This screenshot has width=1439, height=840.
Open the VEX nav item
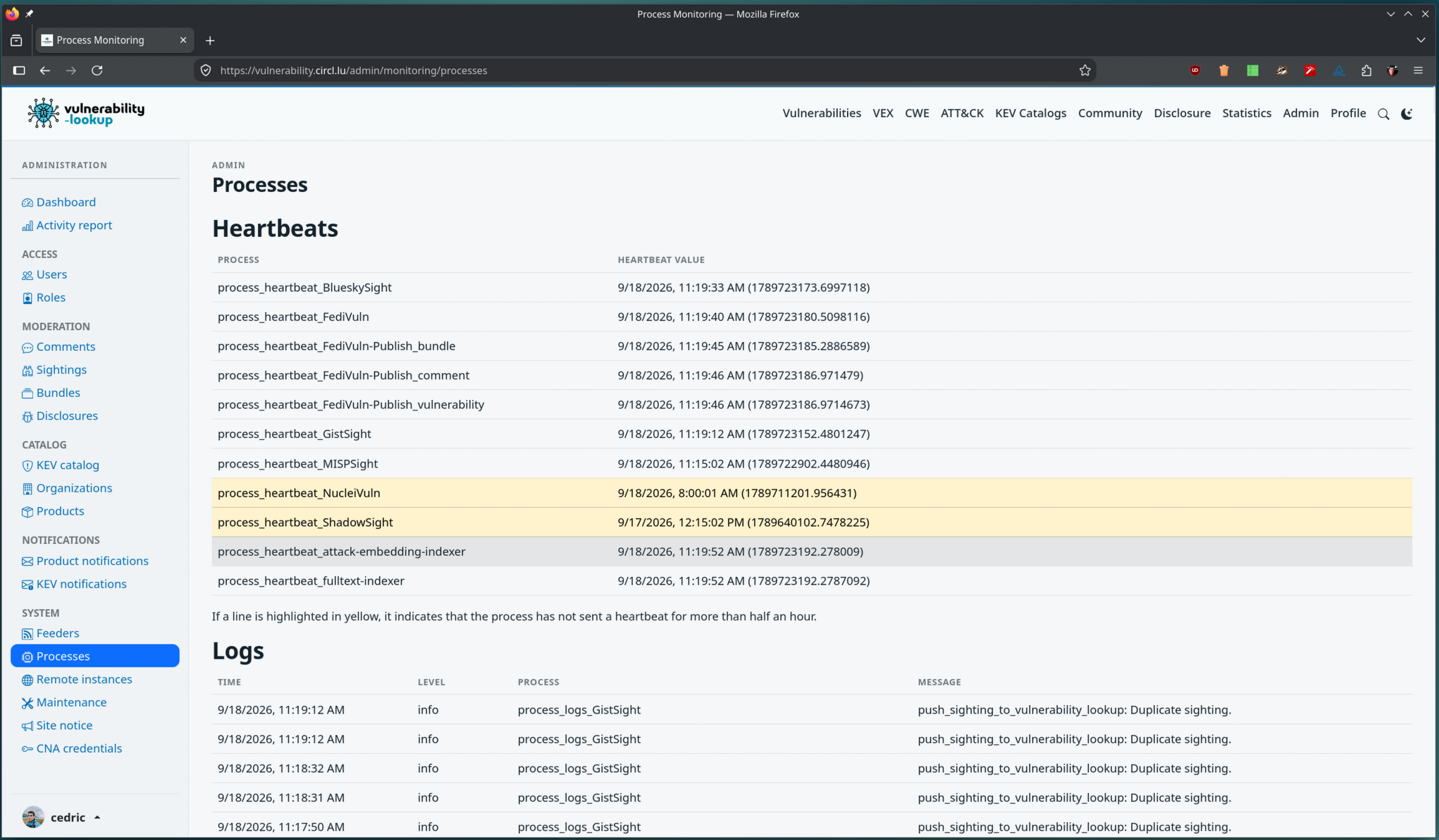tap(882, 113)
